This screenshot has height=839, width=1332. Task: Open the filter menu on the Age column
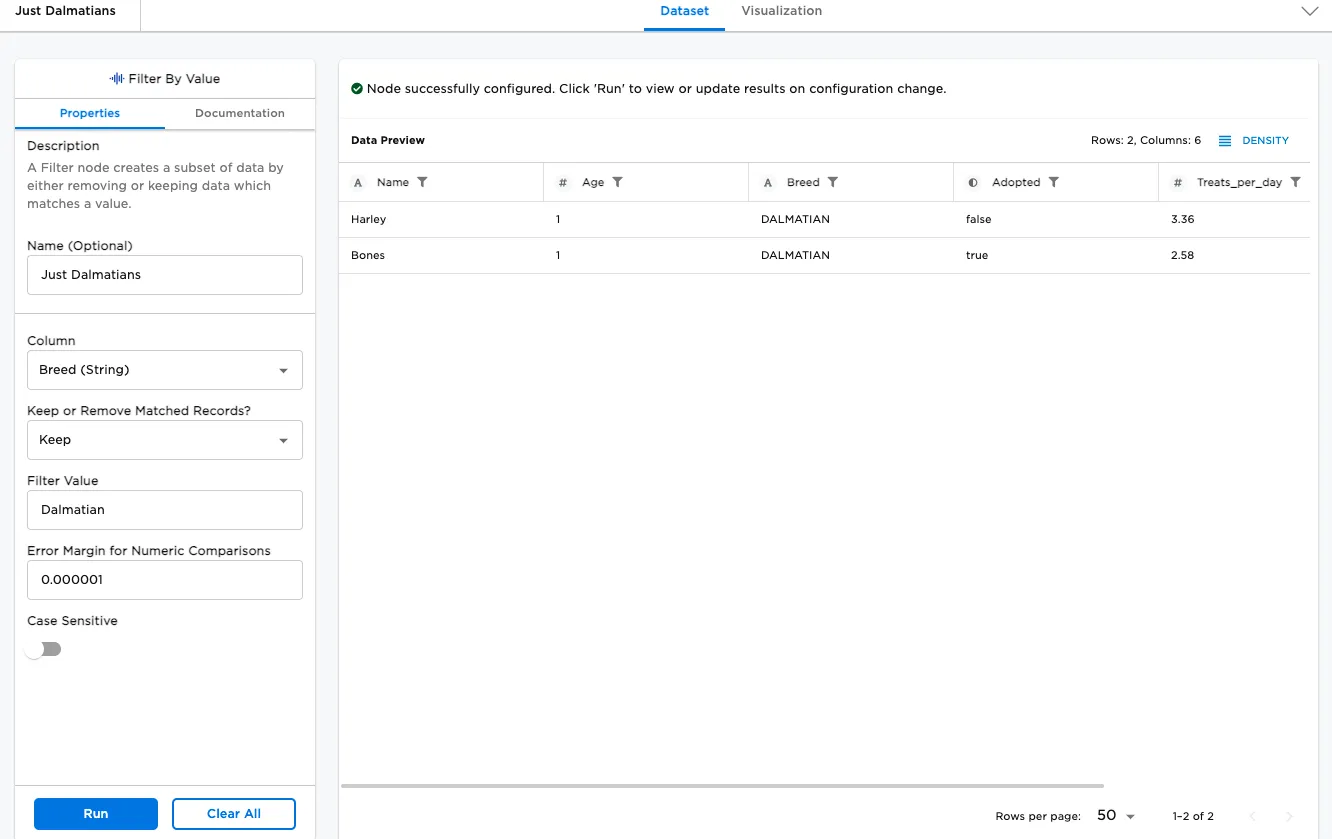pos(619,182)
